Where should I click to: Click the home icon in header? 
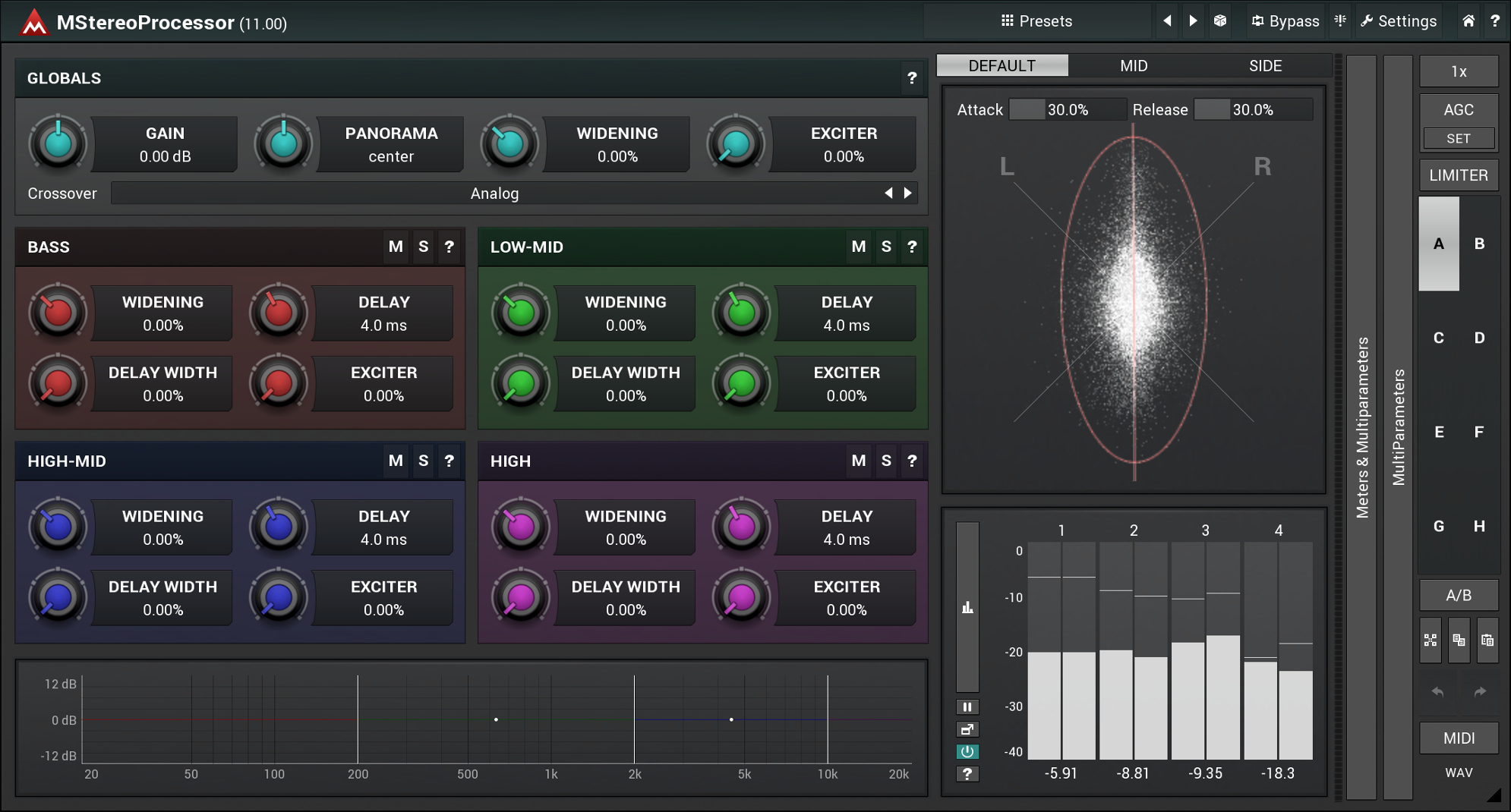[x=1468, y=21]
